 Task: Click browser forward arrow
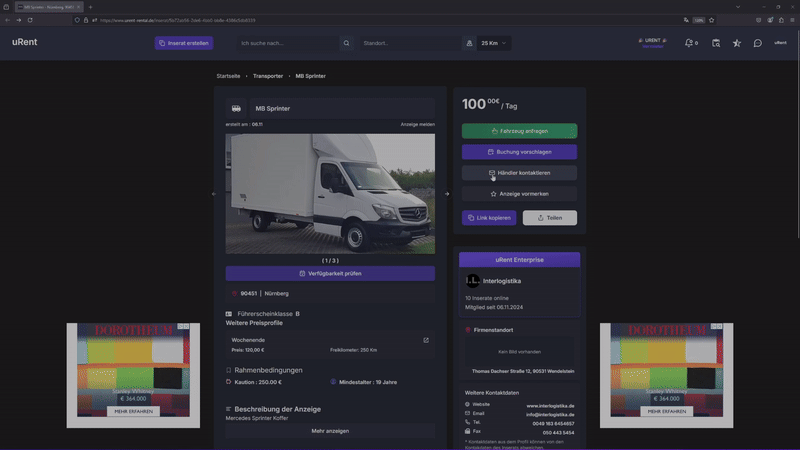pyautogui.click(x=18, y=20)
